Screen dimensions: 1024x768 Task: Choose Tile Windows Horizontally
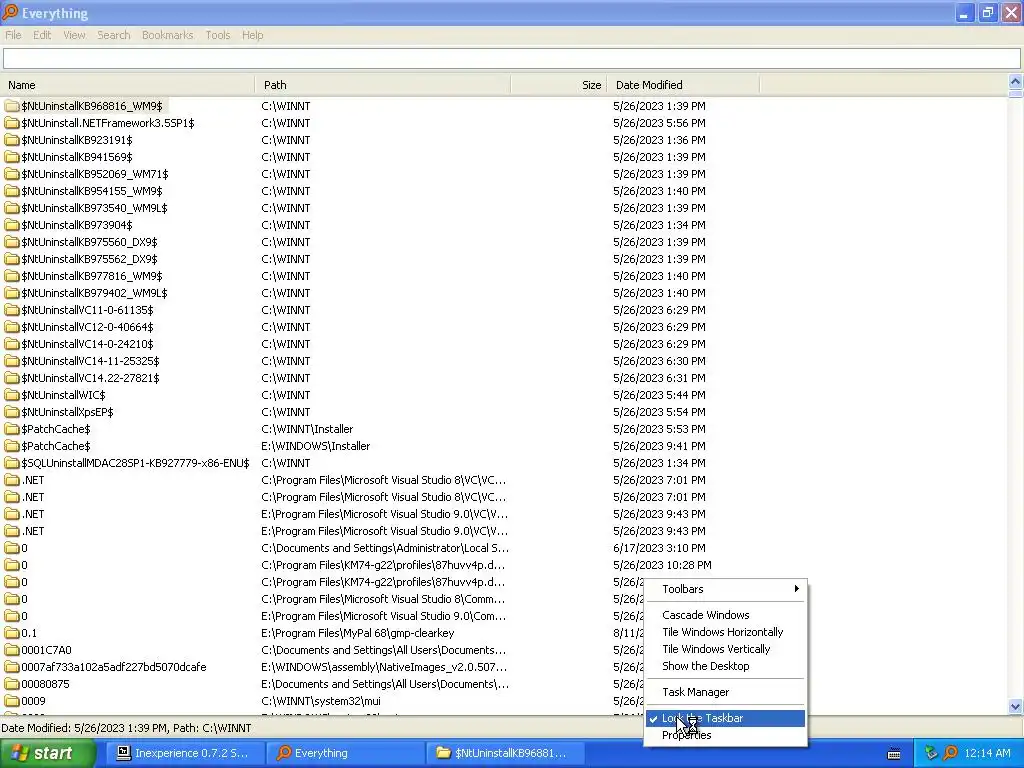(x=725, y=632)
